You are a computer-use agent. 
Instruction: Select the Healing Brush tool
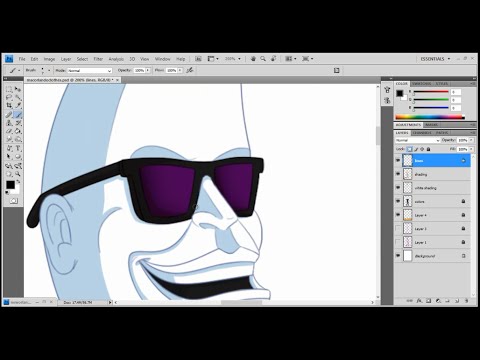[x=9, y=115]
